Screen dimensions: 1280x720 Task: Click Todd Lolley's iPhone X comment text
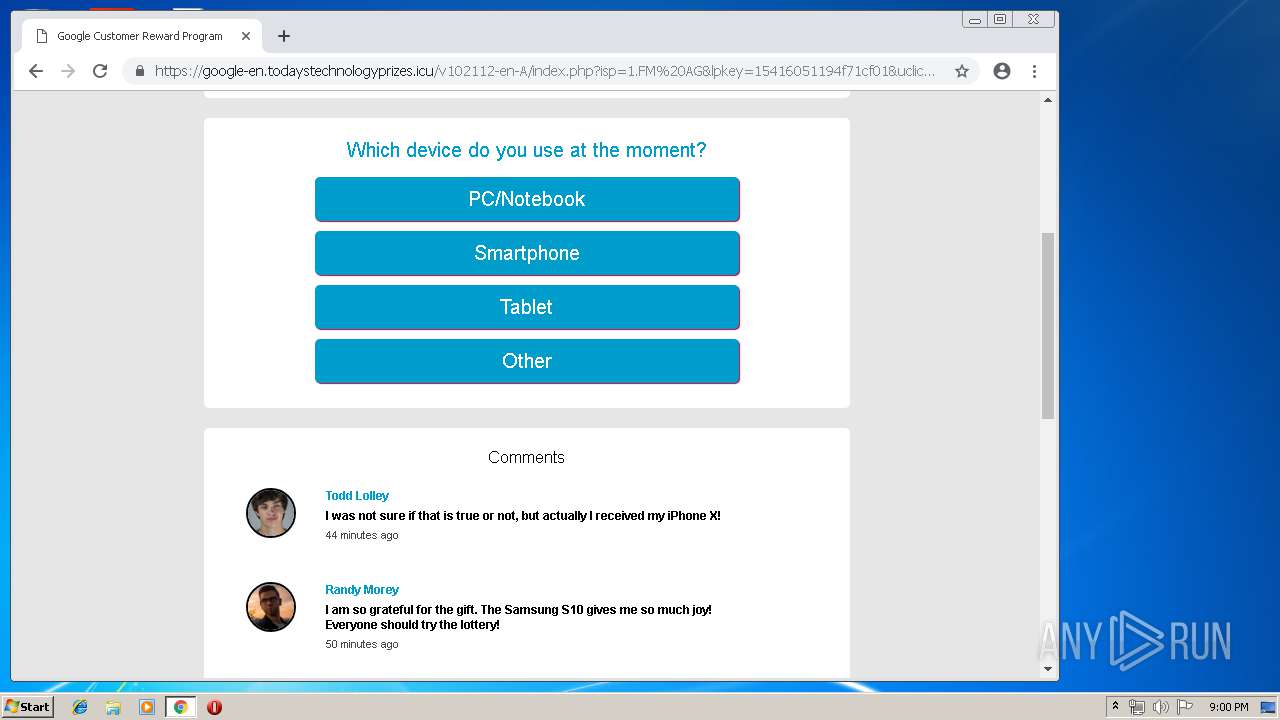coord(523,516)
